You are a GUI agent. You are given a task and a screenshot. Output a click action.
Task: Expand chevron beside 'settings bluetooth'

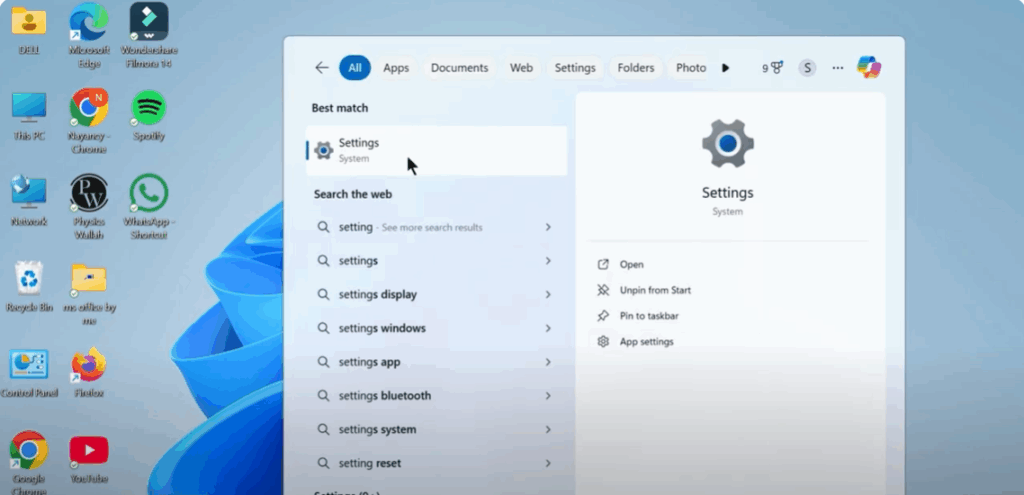[x=548, y=396]
